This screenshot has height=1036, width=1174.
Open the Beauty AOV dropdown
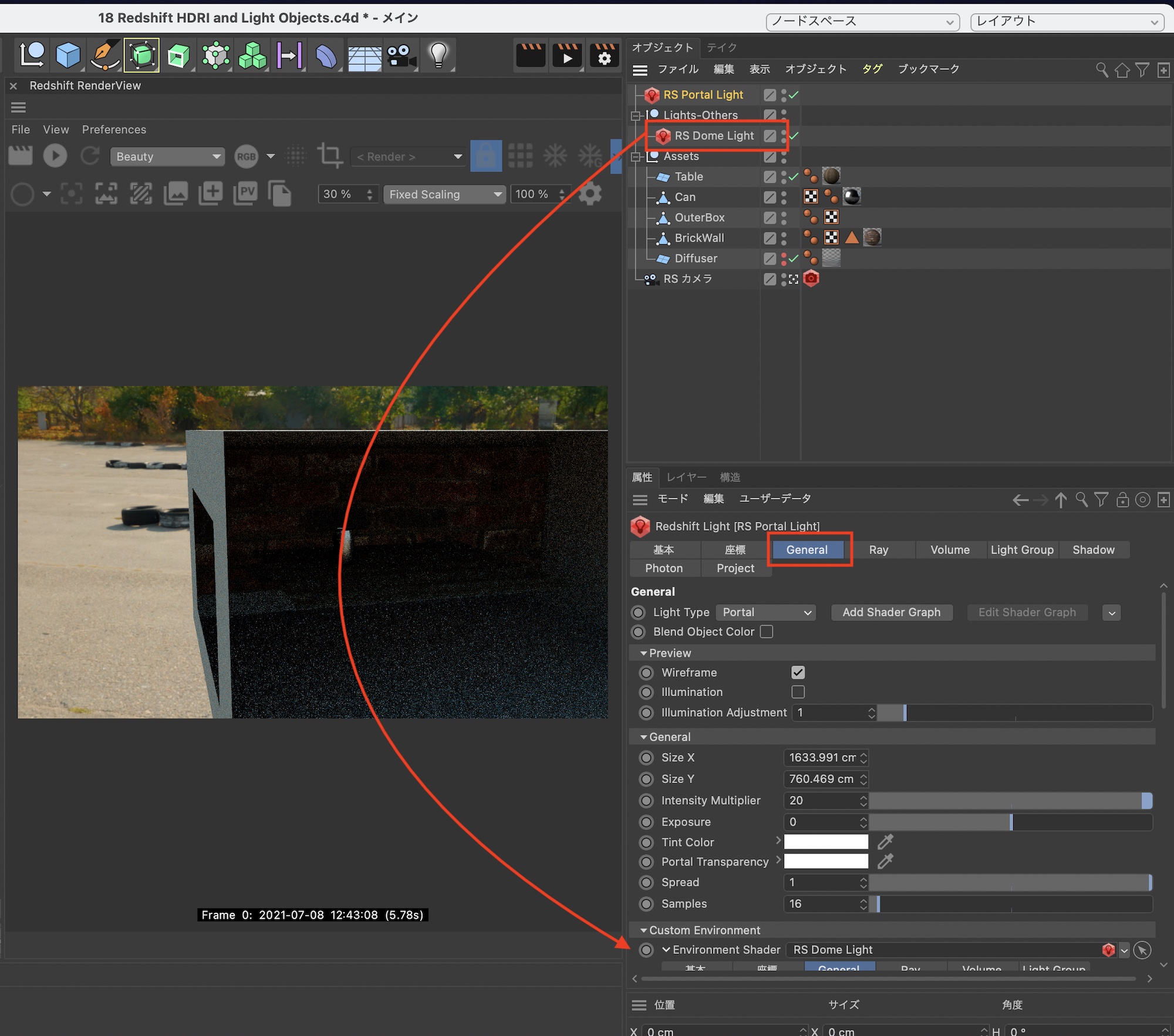(167, 157)
